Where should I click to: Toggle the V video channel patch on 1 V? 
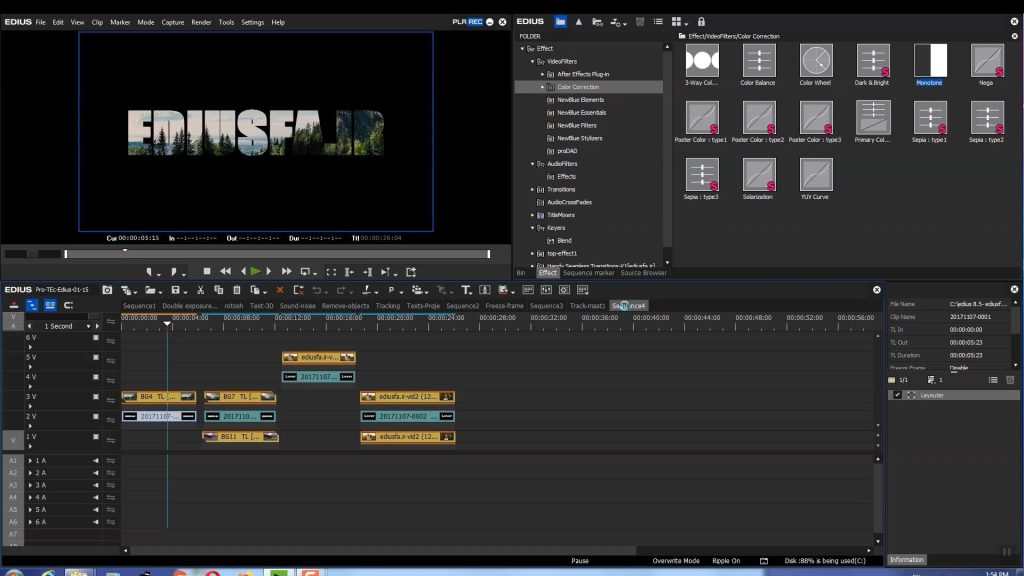click(x=13, y=440)
